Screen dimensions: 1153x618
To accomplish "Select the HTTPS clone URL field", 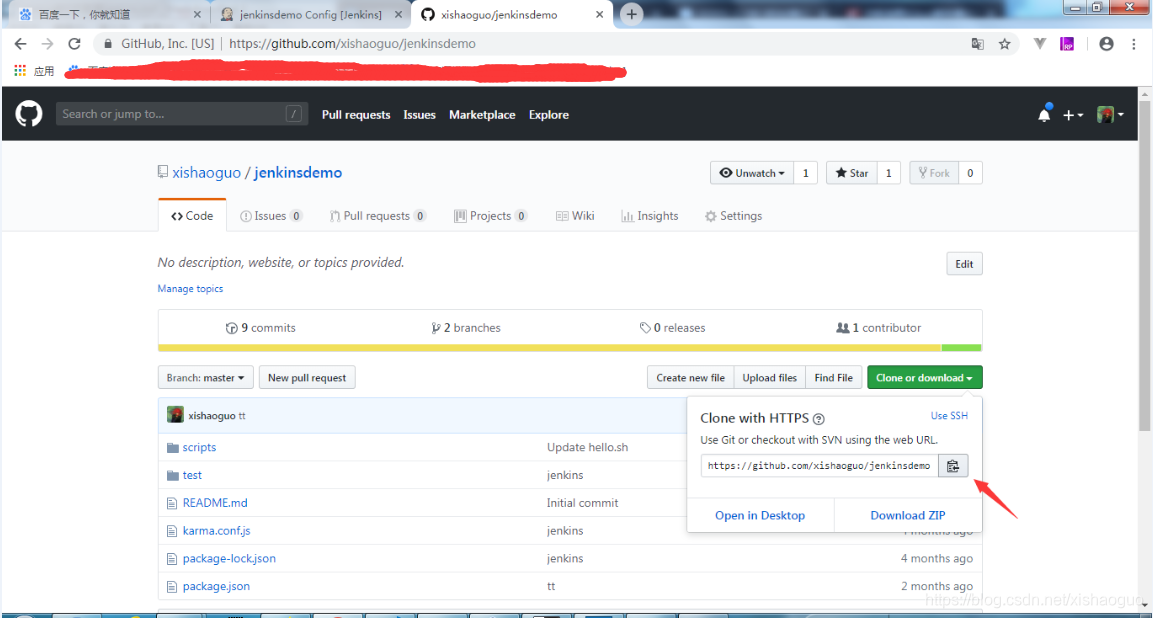I will pyautogui.click(x=819, y=466).
